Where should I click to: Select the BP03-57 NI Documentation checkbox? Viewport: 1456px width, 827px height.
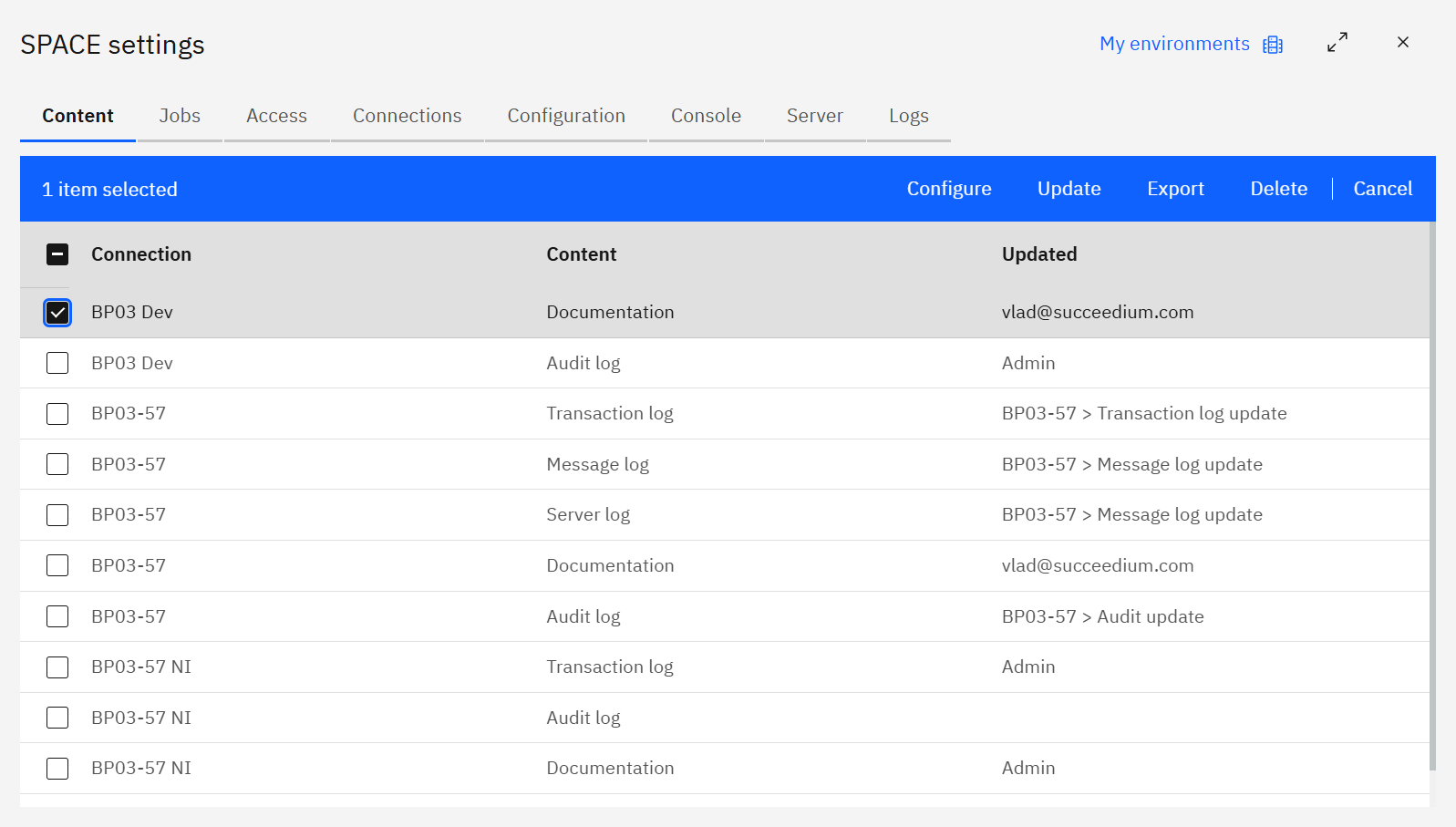57,769
